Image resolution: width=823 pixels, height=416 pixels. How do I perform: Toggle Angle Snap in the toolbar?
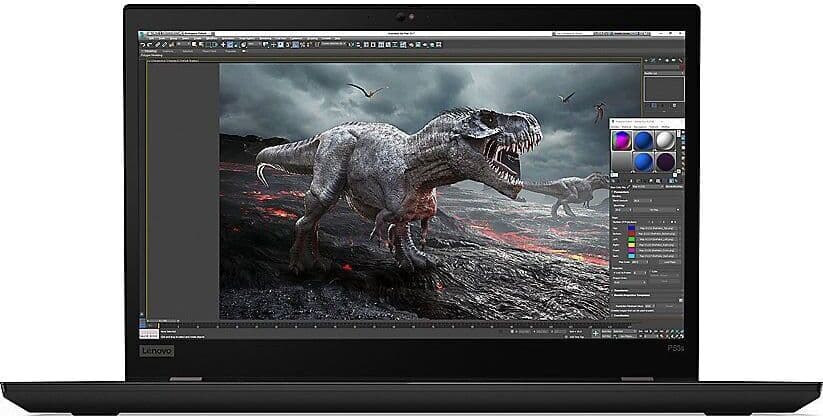pyautogui.click(x=296, y=45)
